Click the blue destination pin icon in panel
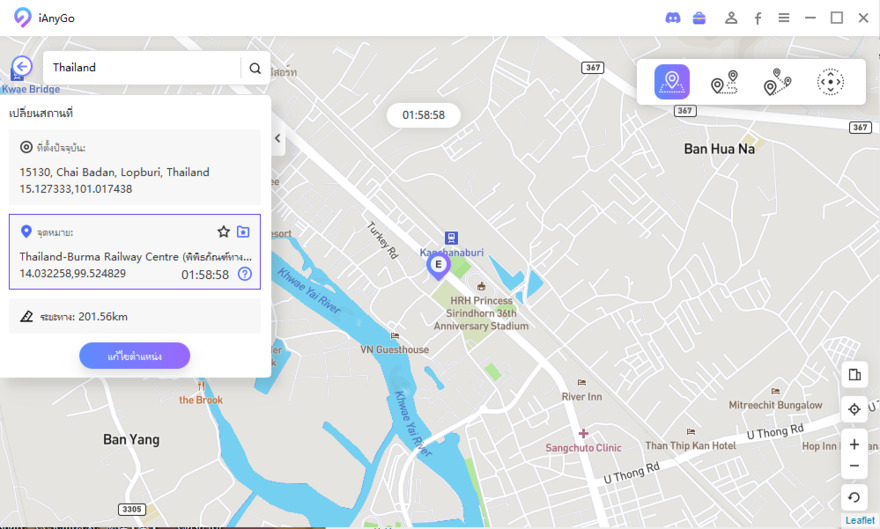The image size is (880, 529). [x=26, y=231]
